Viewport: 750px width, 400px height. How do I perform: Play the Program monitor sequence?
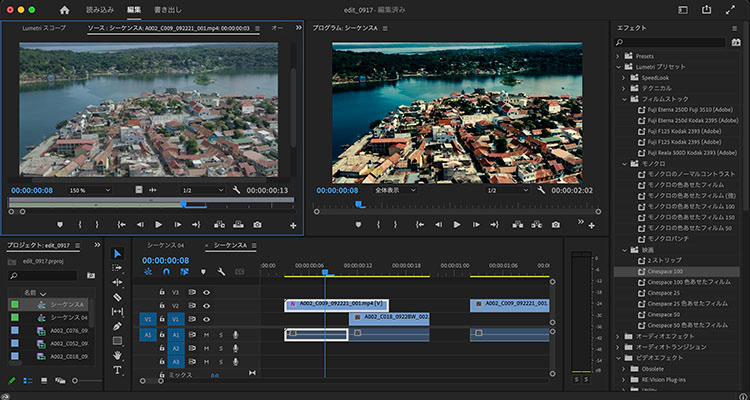click(x=457, y=224)
